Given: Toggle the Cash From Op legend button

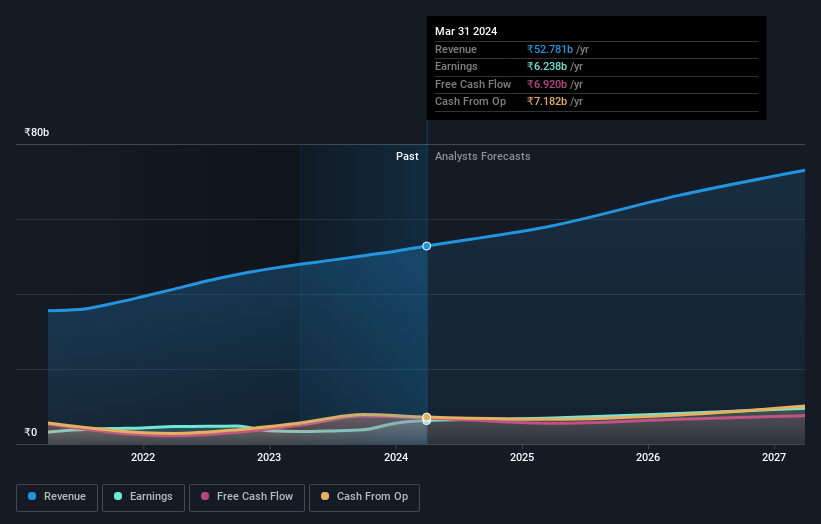Looking at the screenshot, I should pyautogui.click(x=364, y=497).
